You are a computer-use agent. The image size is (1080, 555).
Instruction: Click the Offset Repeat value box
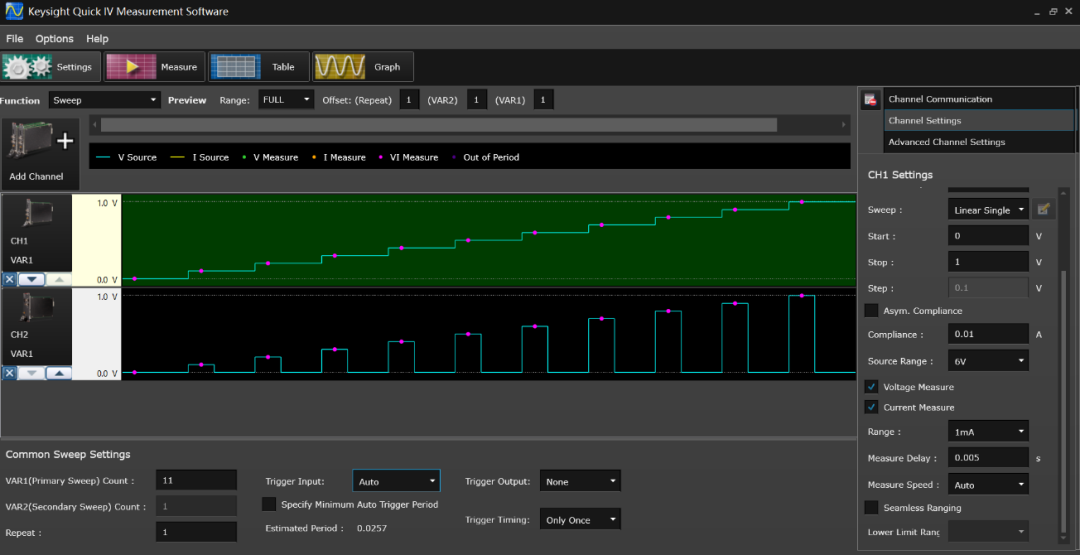pos(408,100)
